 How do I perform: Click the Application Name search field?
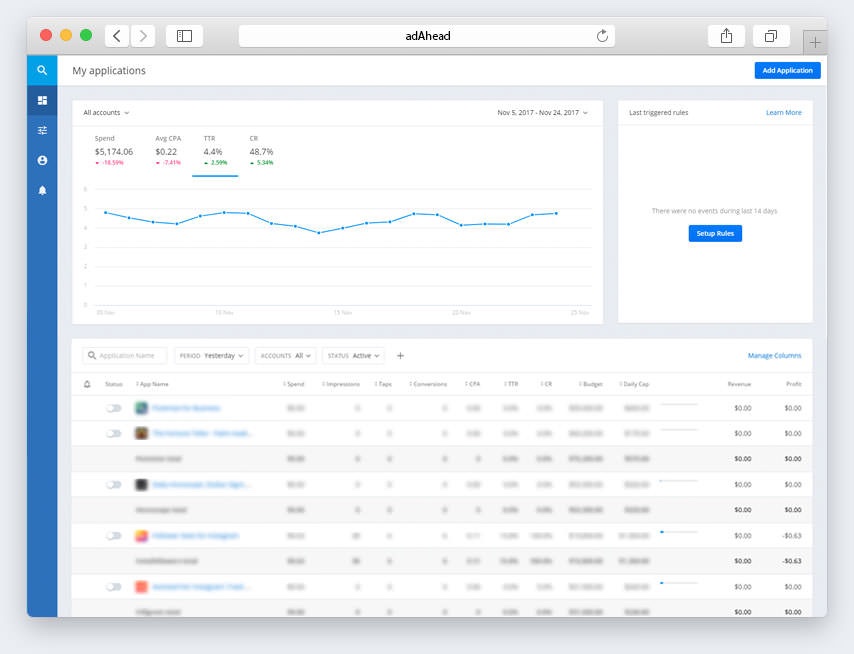click(x=126, y=355)
